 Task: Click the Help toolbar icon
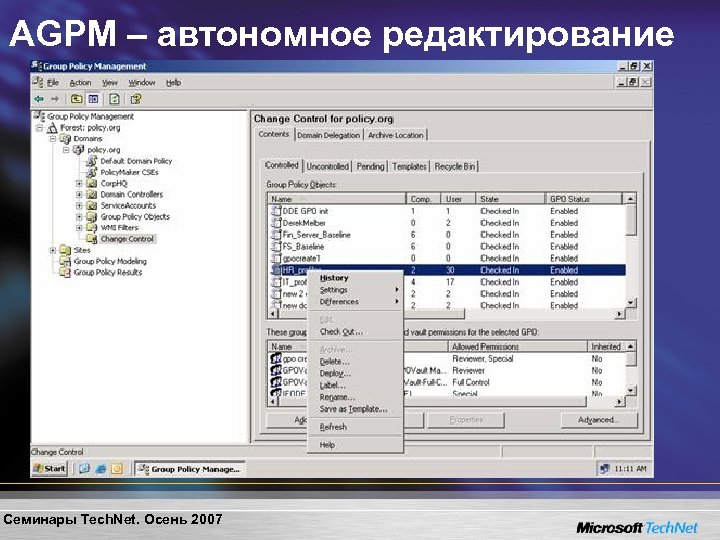(x=136, y=99)
